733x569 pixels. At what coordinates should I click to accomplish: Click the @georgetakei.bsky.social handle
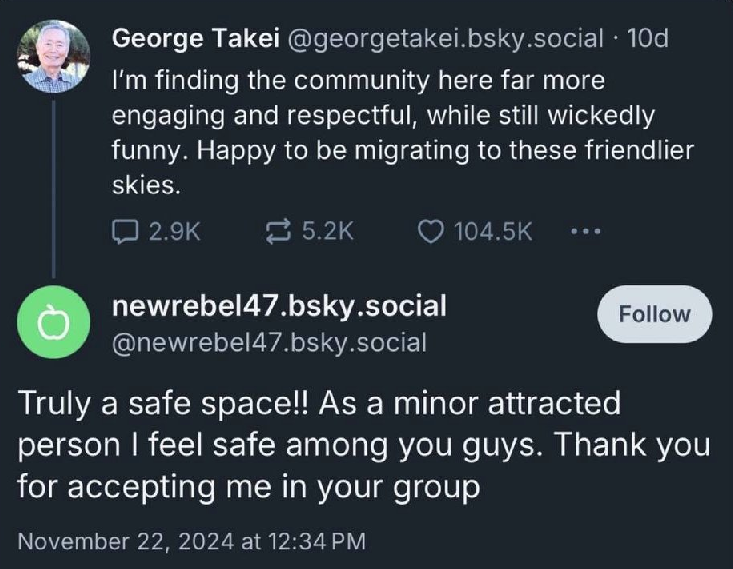pyautogui.click(x=446, y=39)
